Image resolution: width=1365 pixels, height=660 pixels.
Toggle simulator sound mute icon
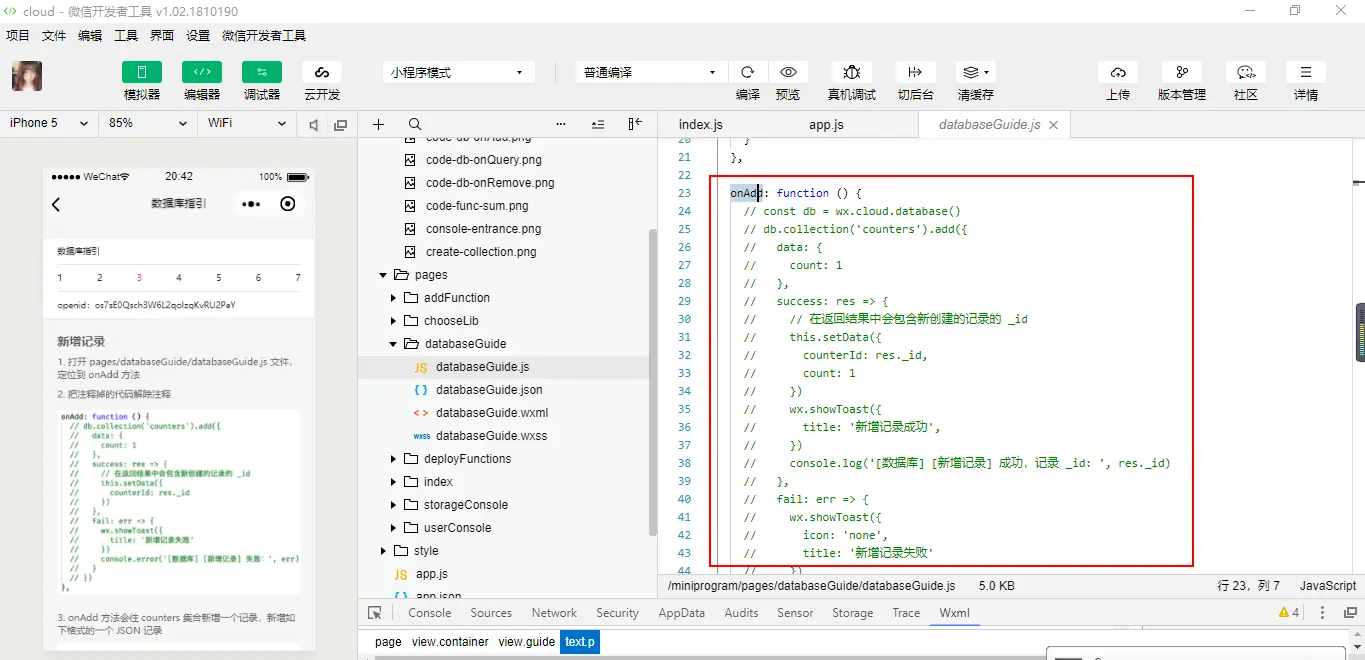tap(314, 124)
